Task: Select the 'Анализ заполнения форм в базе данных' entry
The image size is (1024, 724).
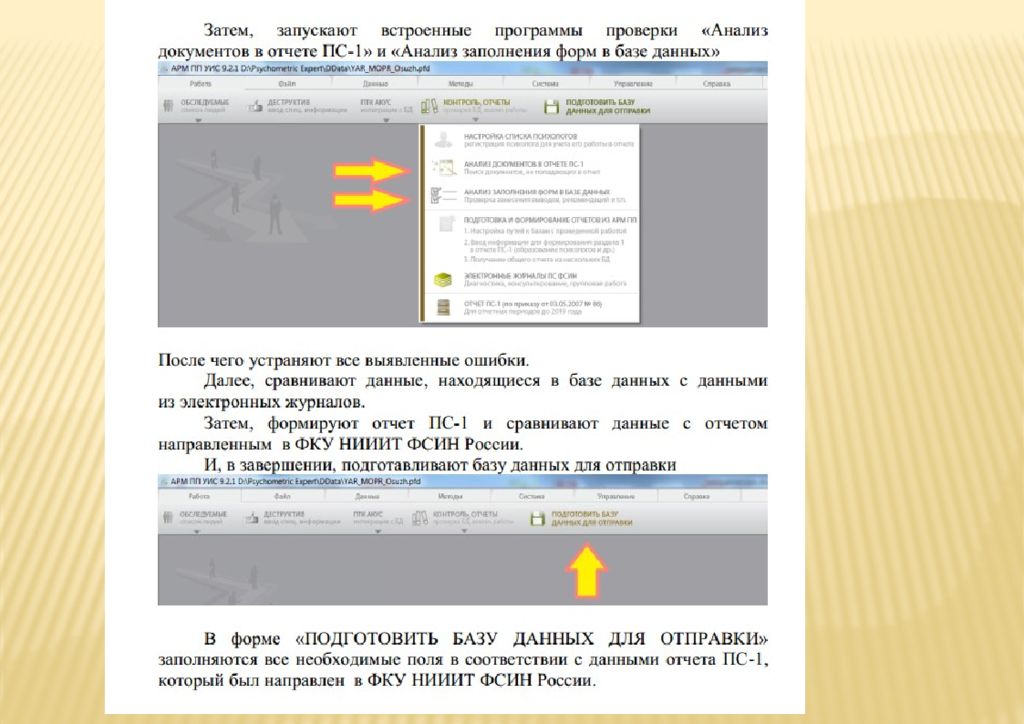Action: [x=538, y=190]
